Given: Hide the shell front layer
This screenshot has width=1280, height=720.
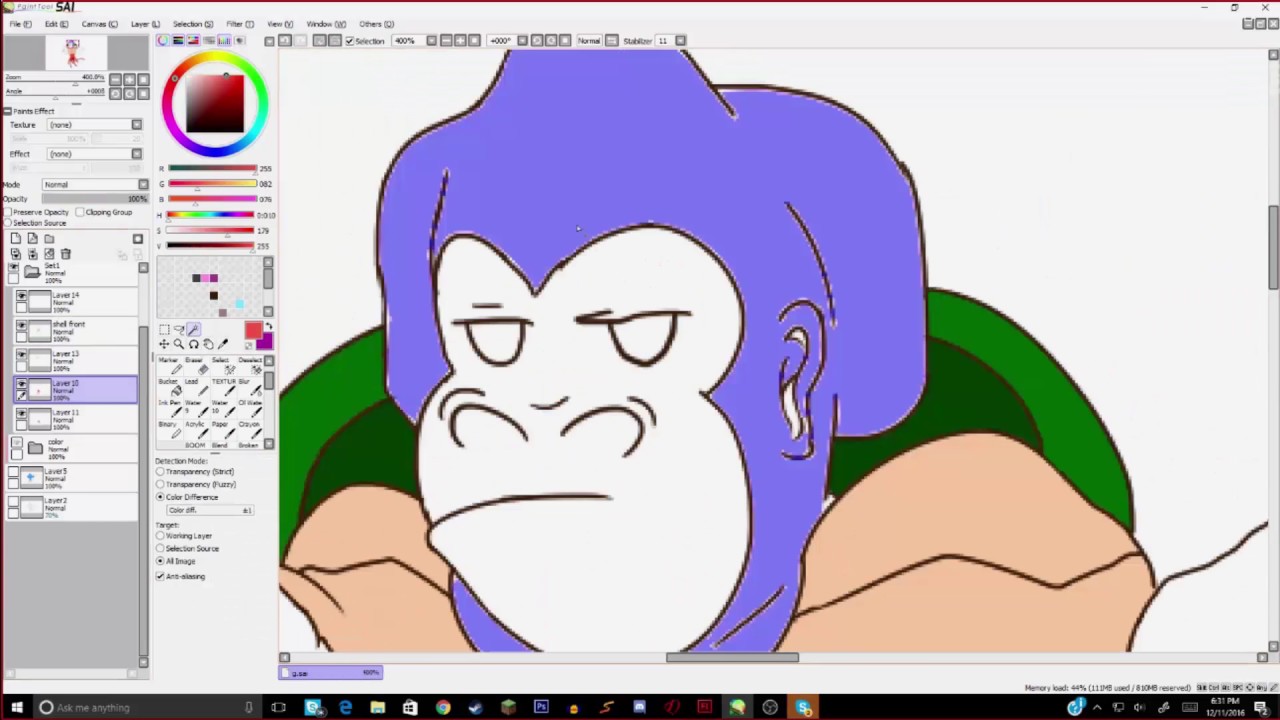Looking at the screenshot, I should click(21, 326).
